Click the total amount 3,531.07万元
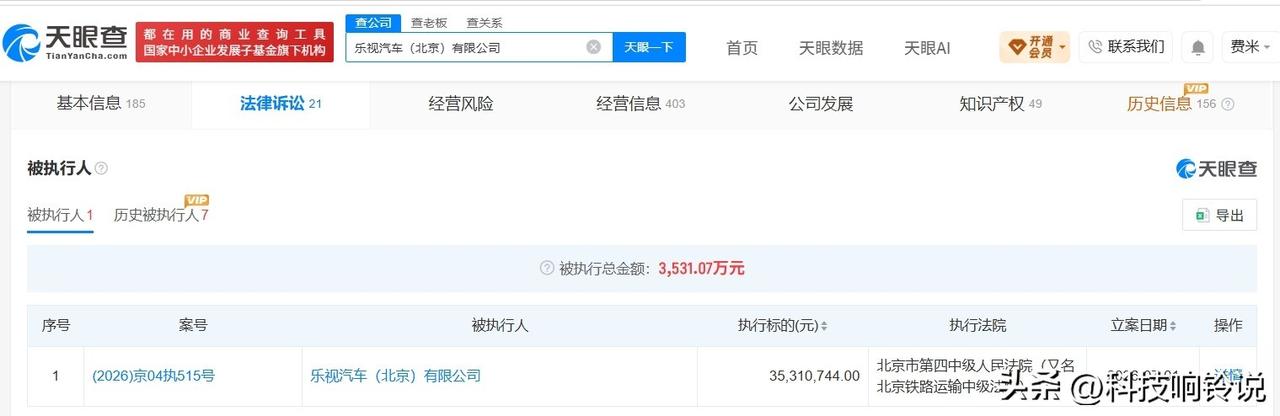This screenshot has width=1280, height=416. tap(701, 268)
